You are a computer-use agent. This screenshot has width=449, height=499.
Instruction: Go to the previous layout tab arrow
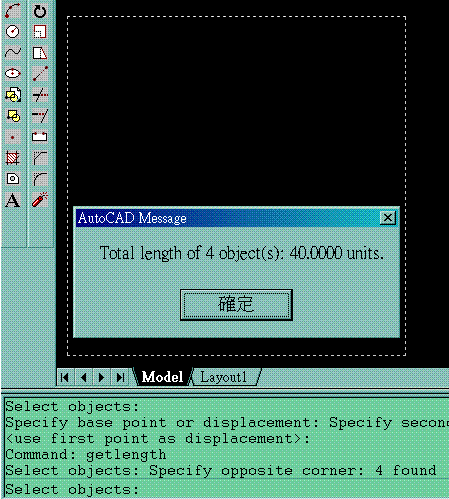pyautogui.click(x=84, y=377)
